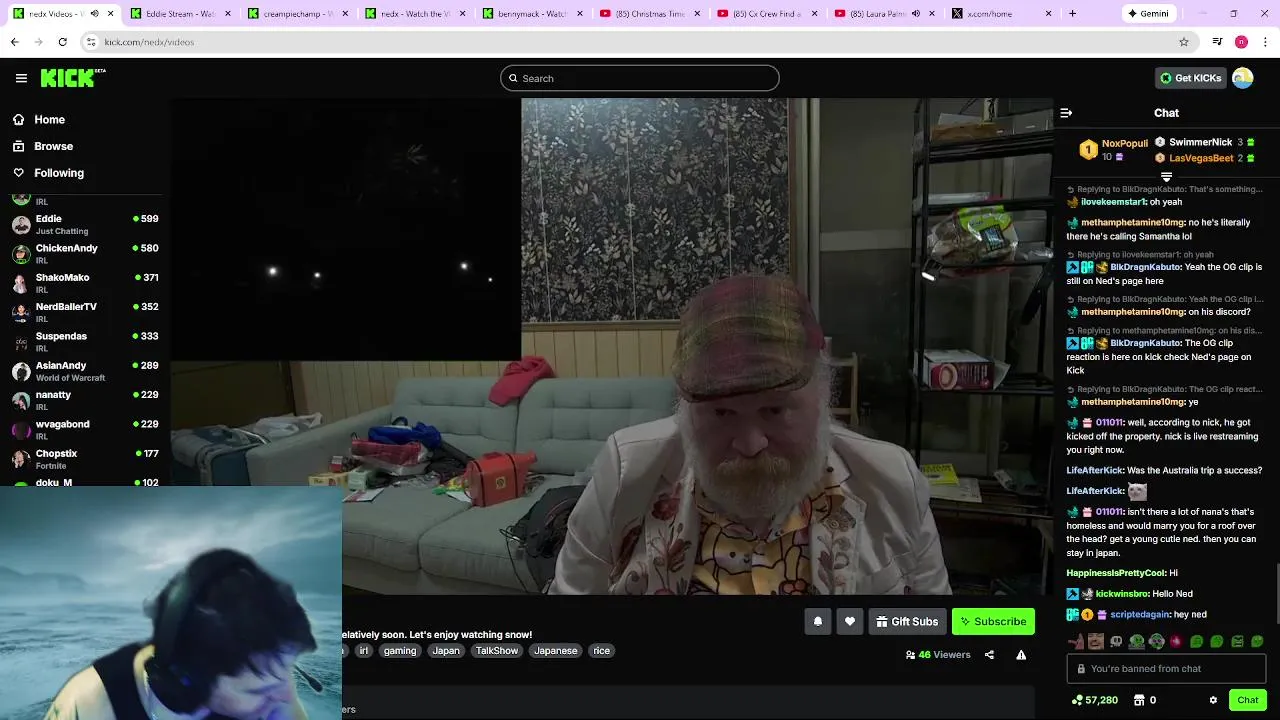Select the Japanese tag

[x=555, y=650]
